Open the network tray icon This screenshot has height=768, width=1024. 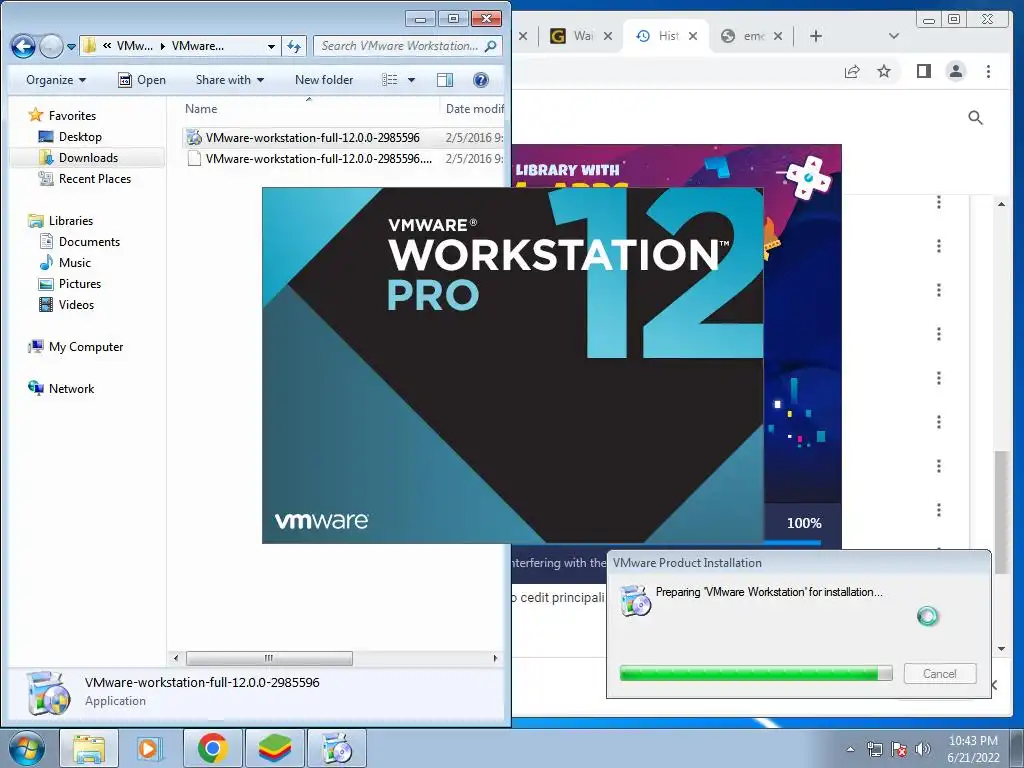[874, 749]
